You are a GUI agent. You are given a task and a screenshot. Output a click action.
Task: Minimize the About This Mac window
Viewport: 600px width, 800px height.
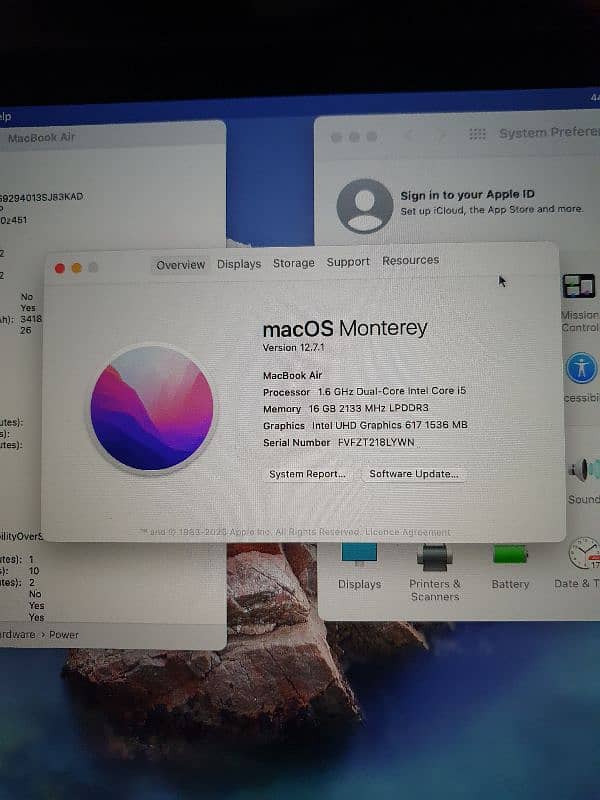point(77,268)
